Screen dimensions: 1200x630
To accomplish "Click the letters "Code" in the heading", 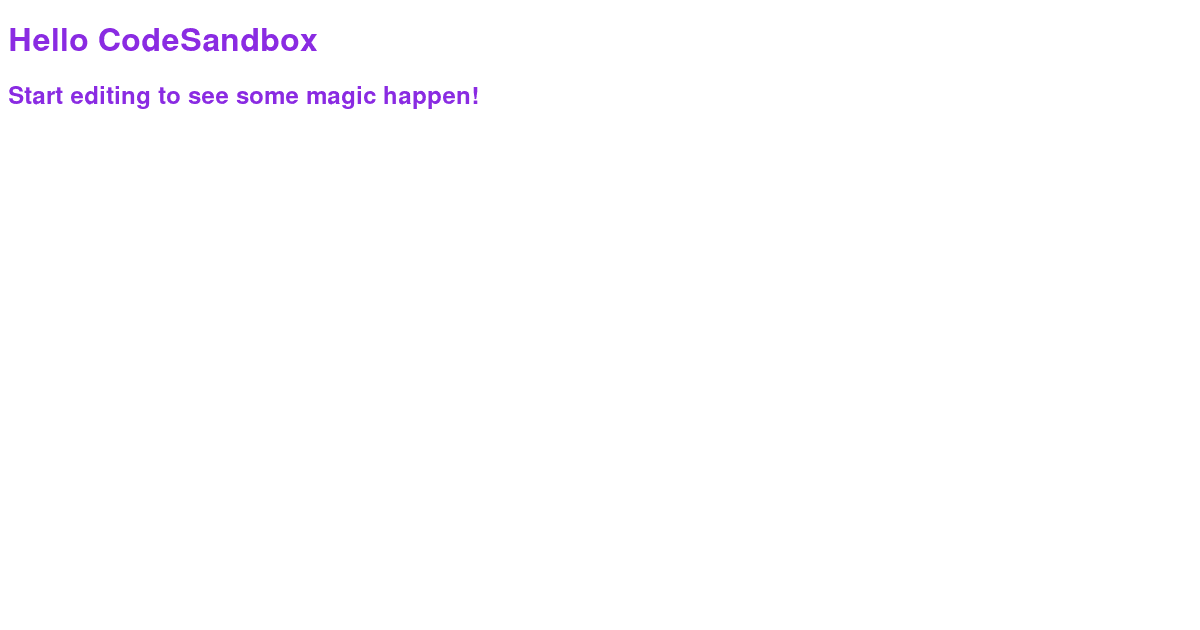I will [x=139, y=40].
